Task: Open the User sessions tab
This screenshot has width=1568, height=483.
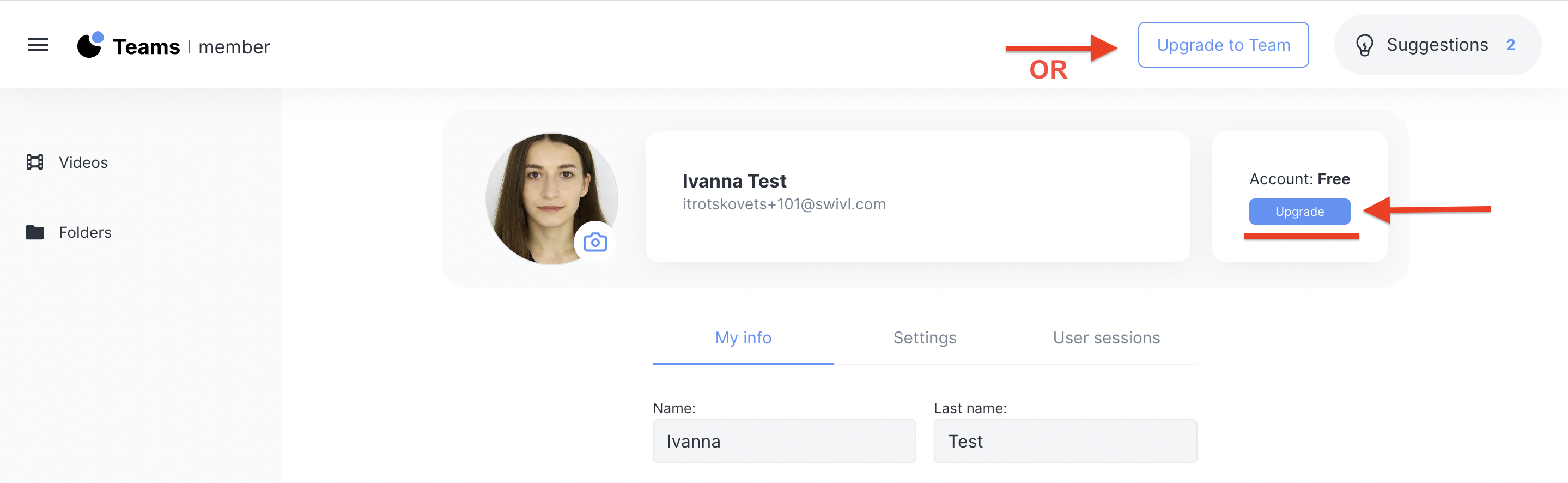Action: click(x=1106, y=337)
